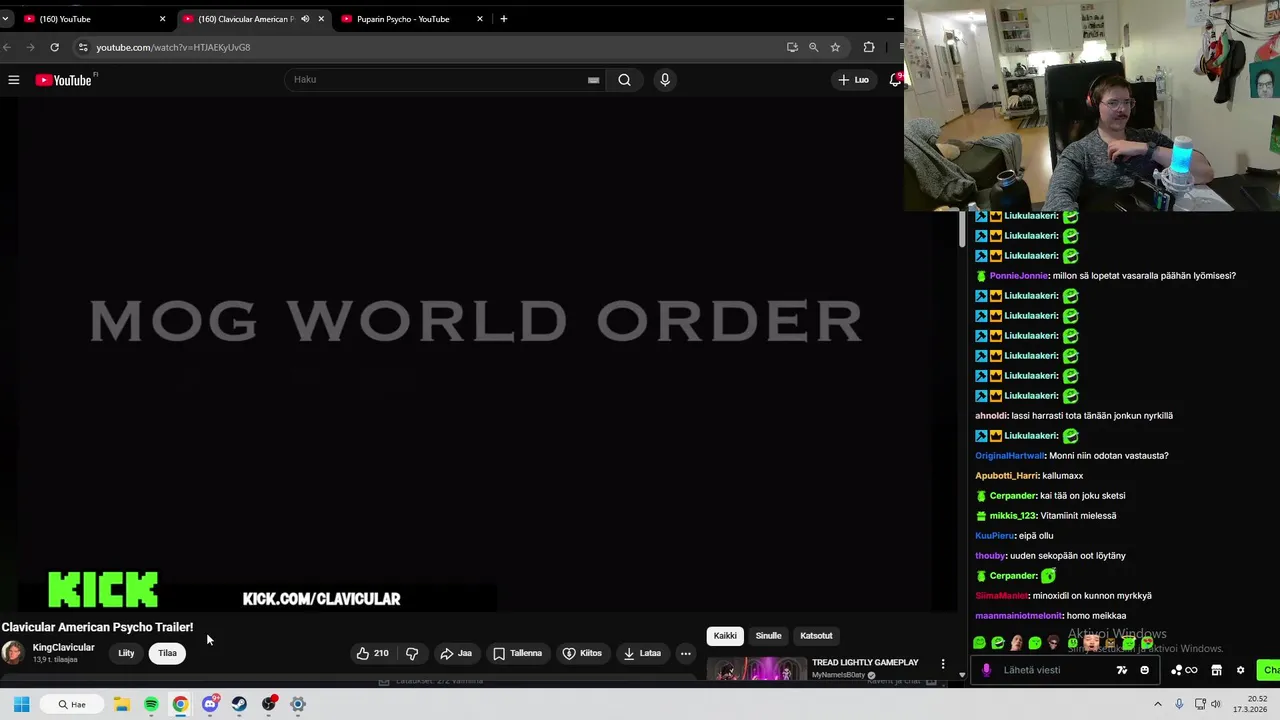This screenshot has width=1280, height=720.
Task: Open the on-screen keyboard in search box
Action: click(593, 80)
